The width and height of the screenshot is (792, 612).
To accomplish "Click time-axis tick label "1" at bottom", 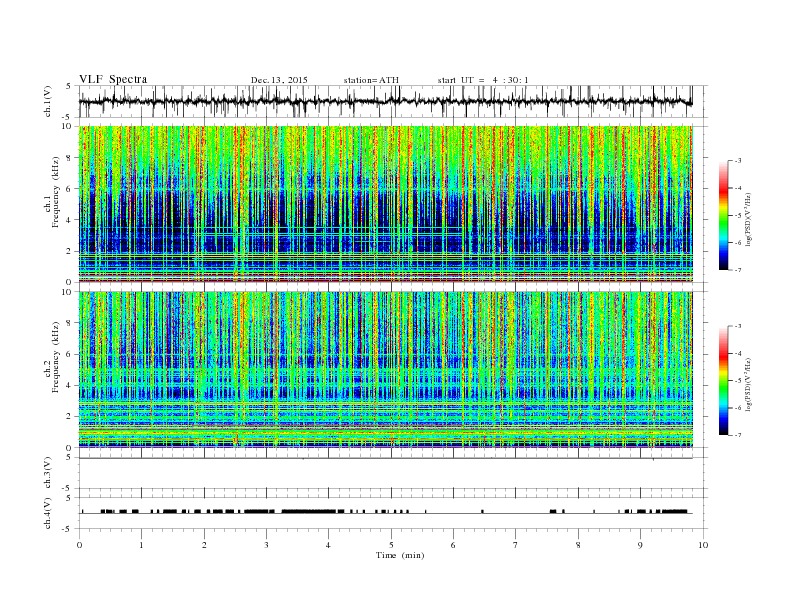I will click(141, 545).
